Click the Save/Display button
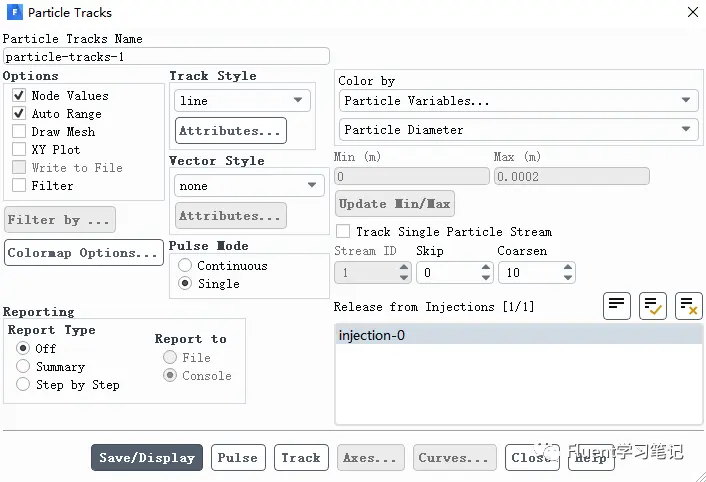Viewport: 706px width, 482px height. point(147,458)
